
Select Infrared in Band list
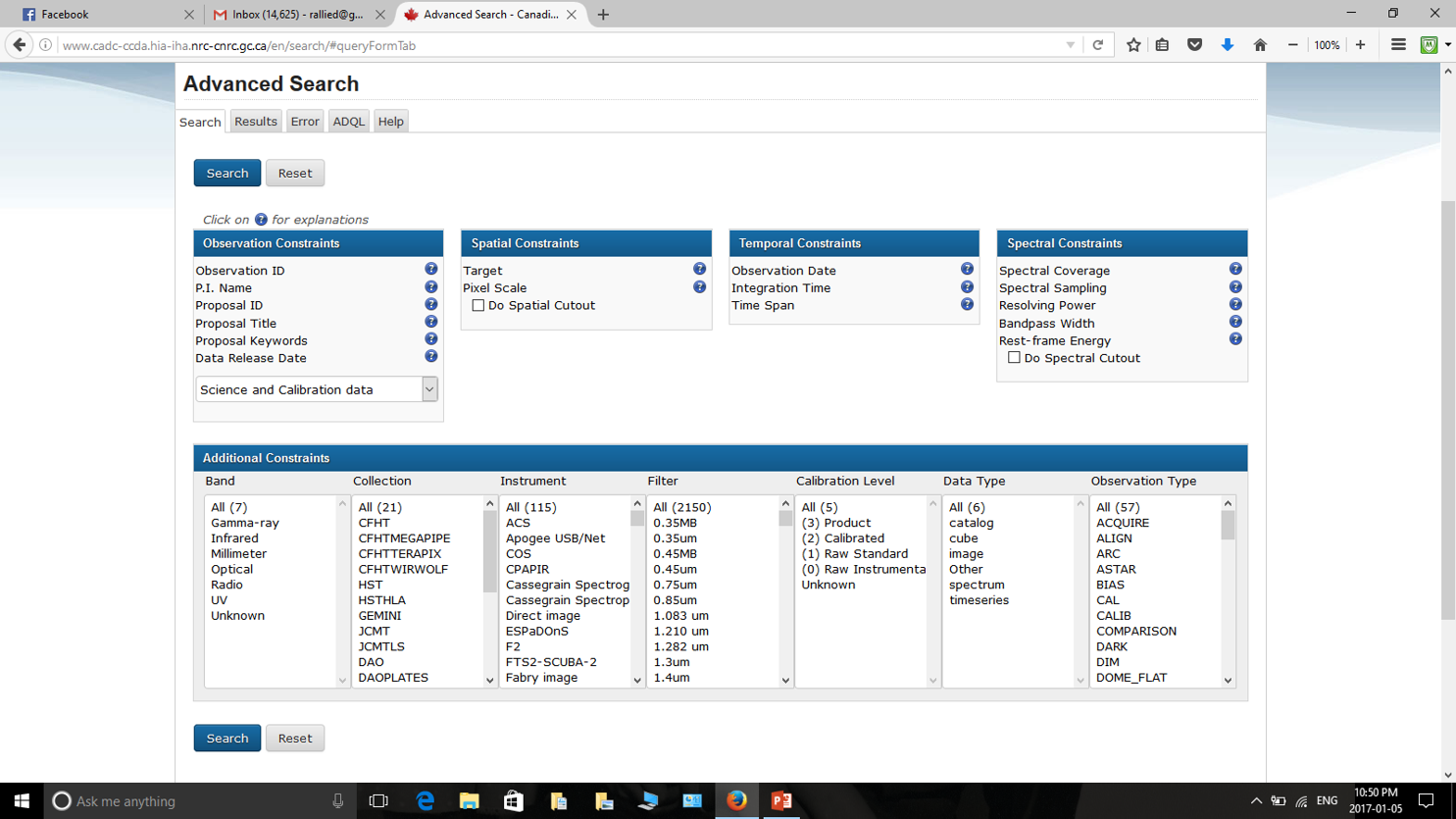click(234, 538)
